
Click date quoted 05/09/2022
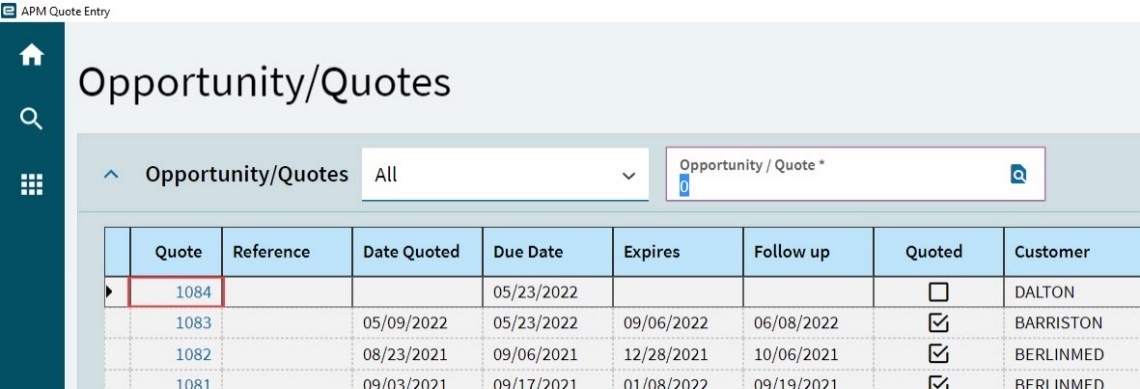pyautogui.click(x=417, y=323)
